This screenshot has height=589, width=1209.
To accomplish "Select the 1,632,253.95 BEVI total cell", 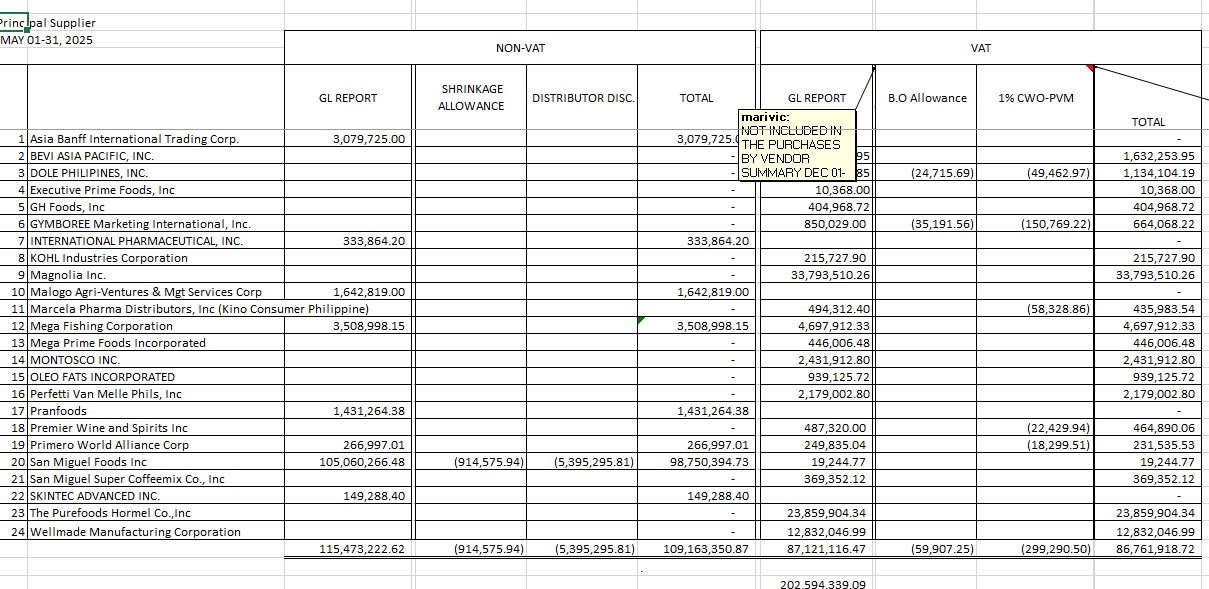I will tap(1147, 156).
